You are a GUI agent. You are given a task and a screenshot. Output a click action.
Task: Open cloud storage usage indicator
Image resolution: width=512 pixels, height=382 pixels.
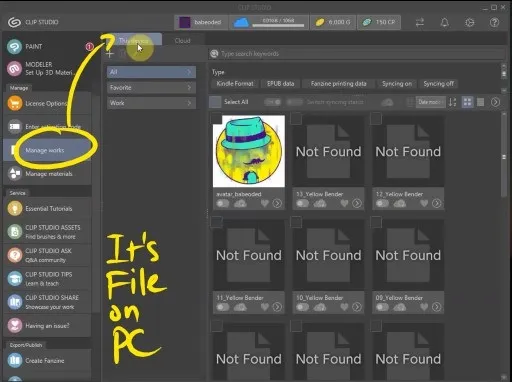[269, 22]
